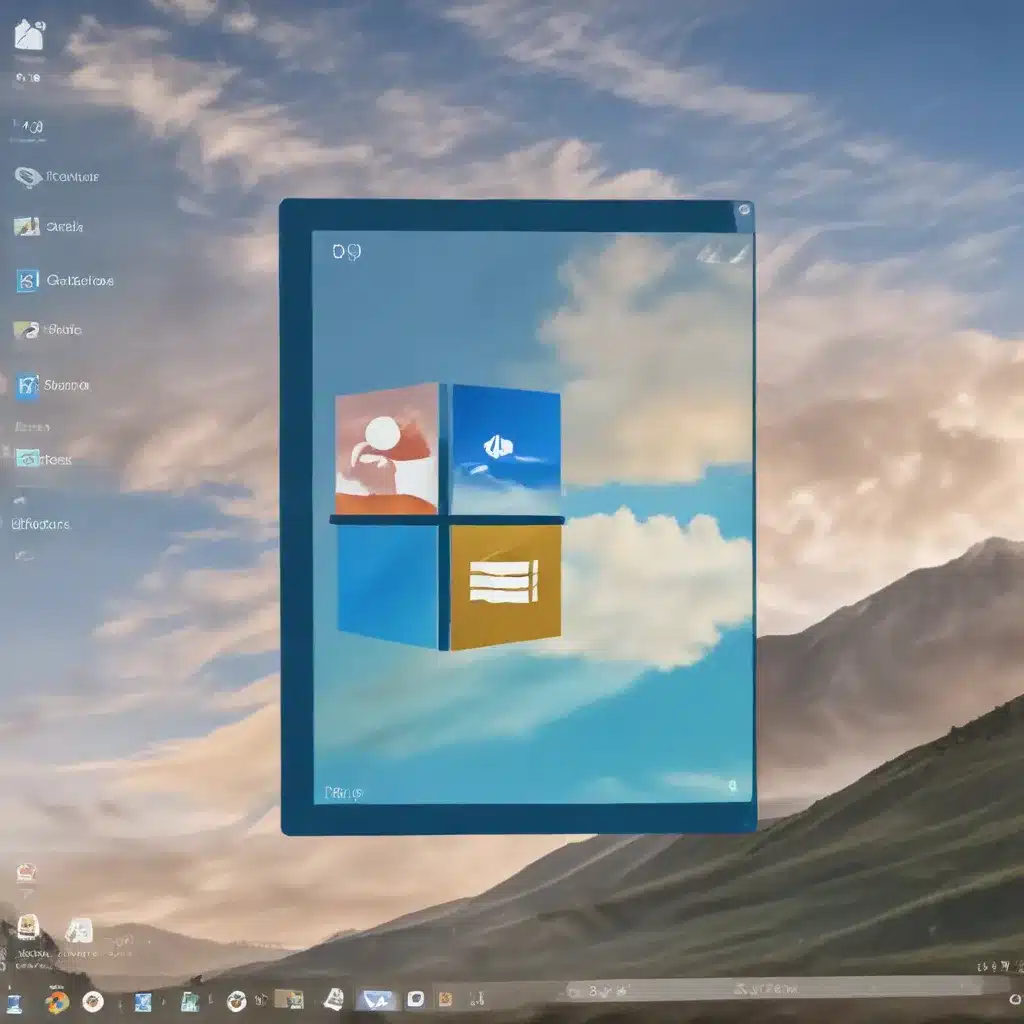Select the orange tile with the person figure
Image resolution: width=1024 pixels, height=1024 pixels.
386,449
